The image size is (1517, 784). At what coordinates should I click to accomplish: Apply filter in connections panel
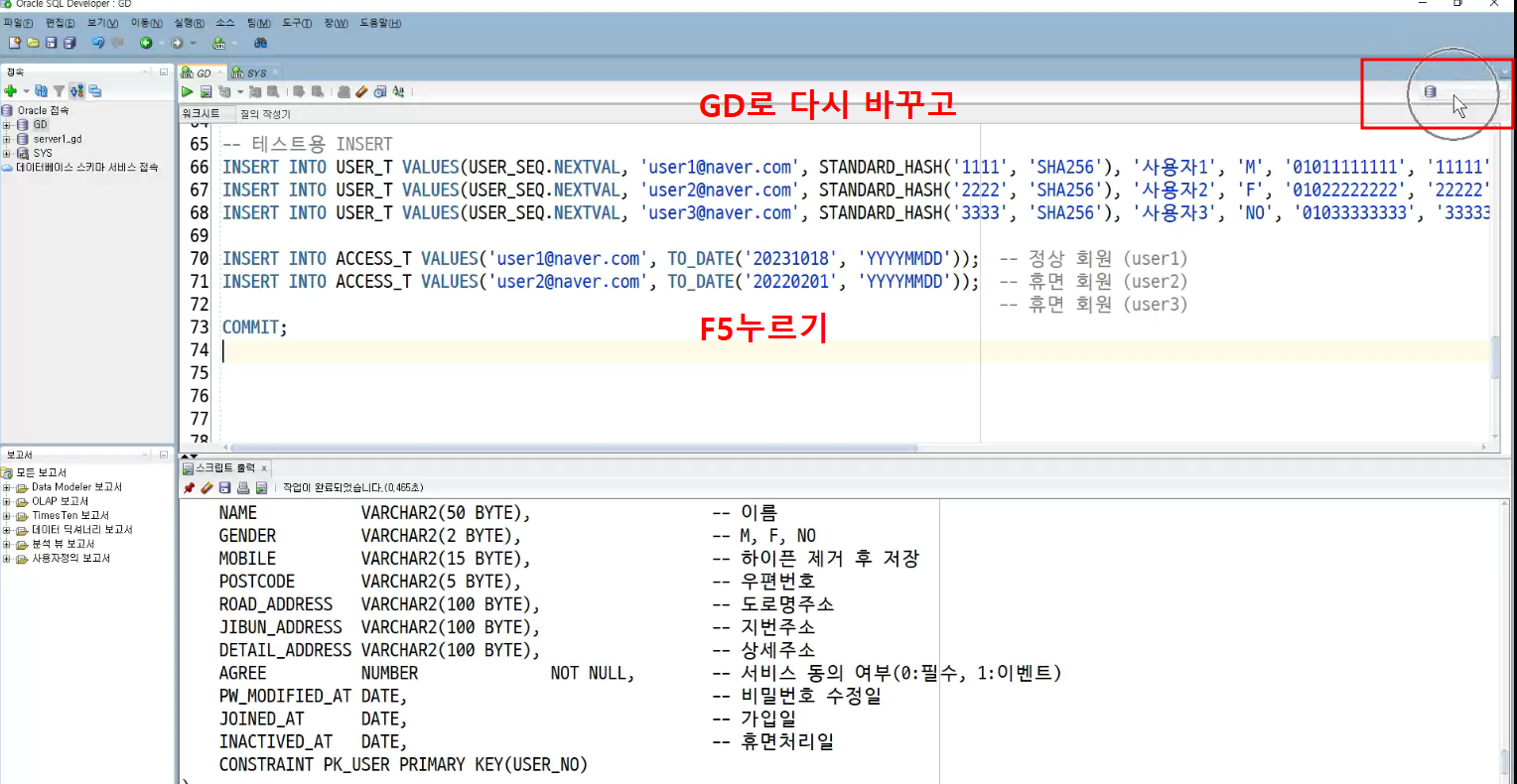click(59, 91)
